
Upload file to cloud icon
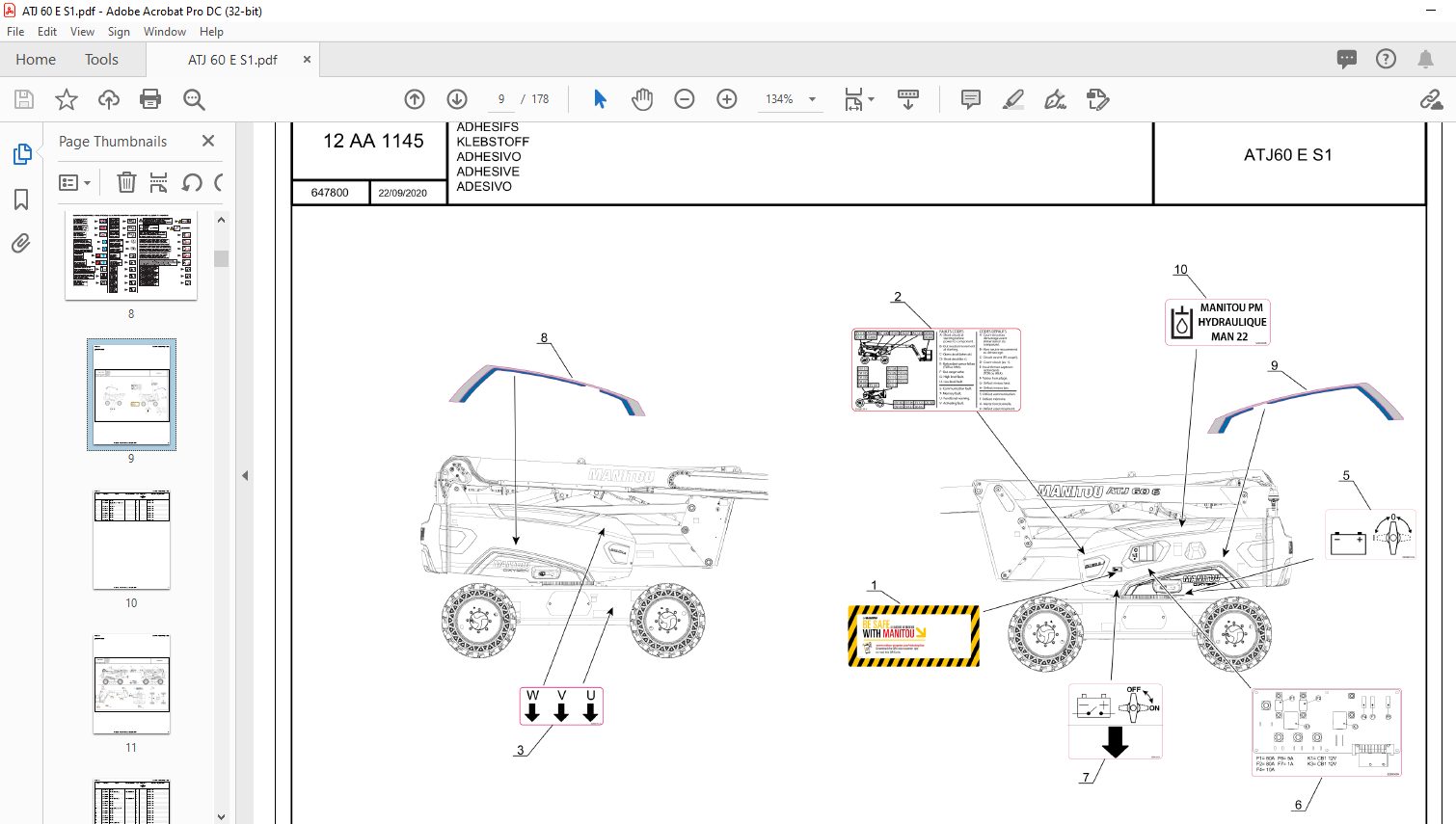click(x=109, y=99)
